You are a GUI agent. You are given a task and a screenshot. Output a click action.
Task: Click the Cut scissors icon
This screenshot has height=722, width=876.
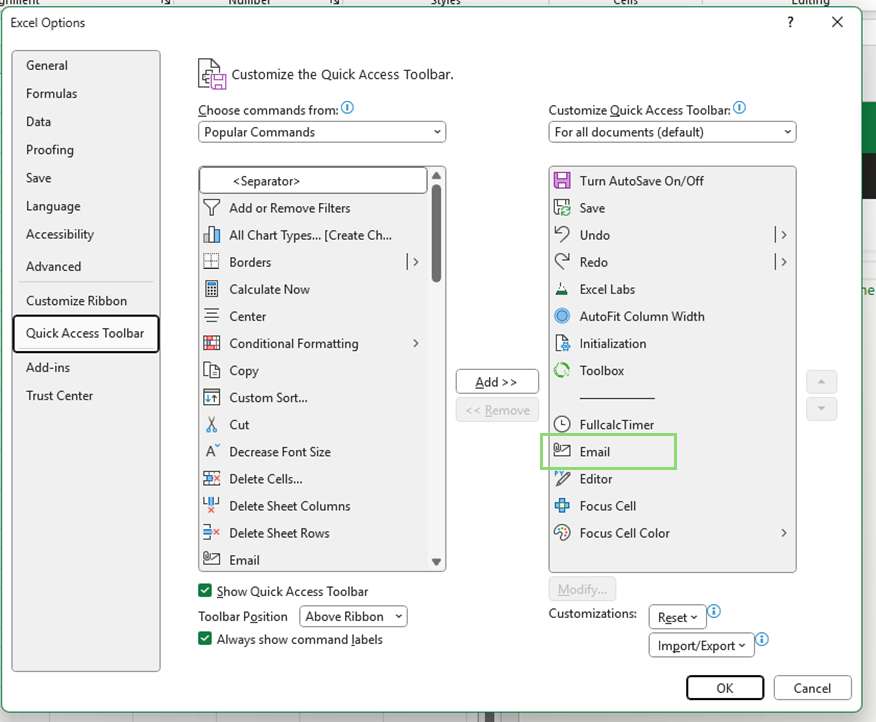(211, 425)
